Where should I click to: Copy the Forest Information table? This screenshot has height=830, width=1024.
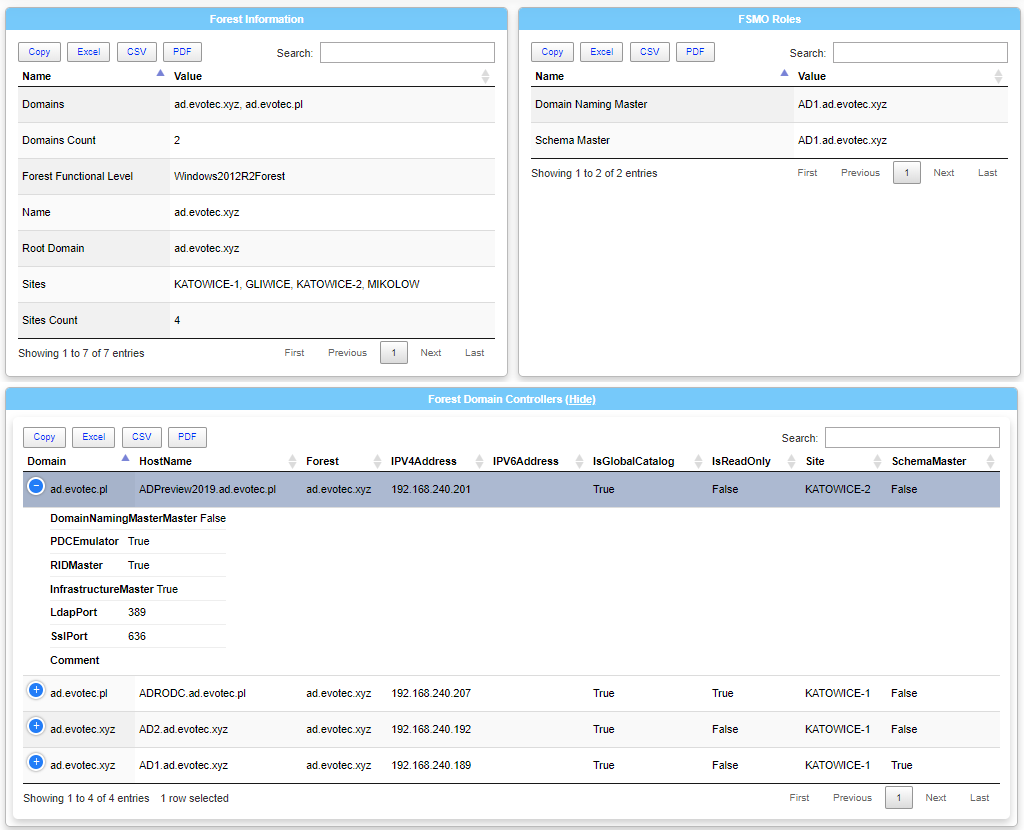click(x=39, y=51)
